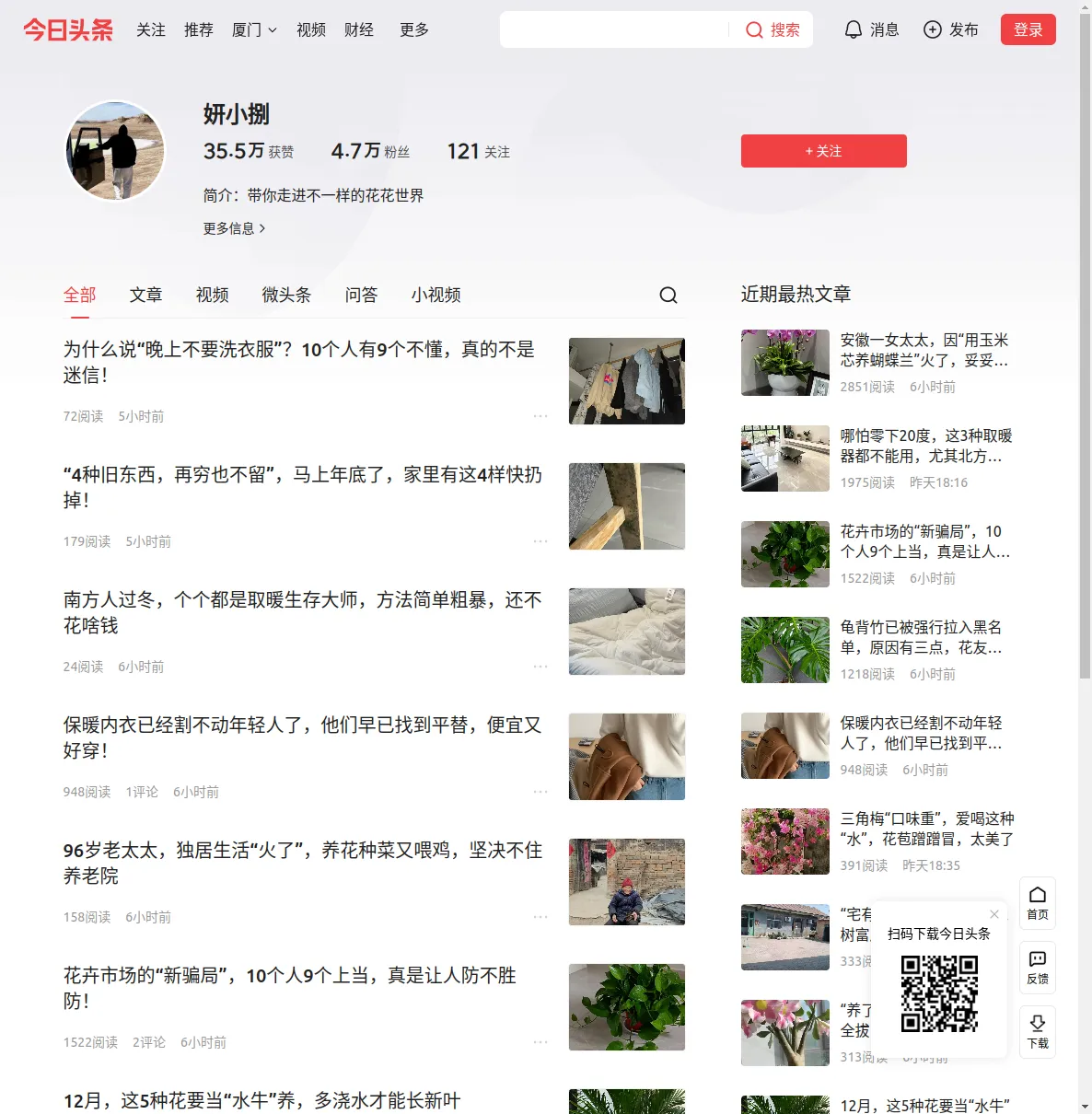Open the 反馈 feedback icon
This screenshot has height=1114, width=1092.
(1038, 968)
